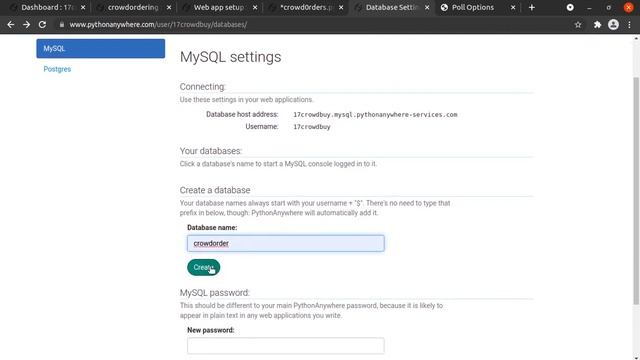
Task: Bookmark this page with the star icon
Action: (578, 24)
